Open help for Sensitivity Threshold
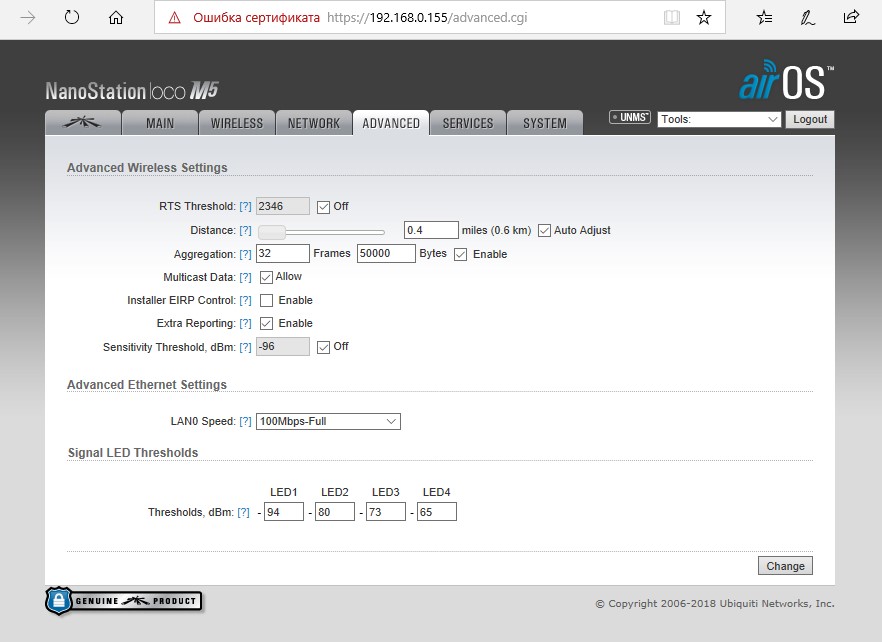Image resolution: width=882 pixels, height=642 pixels. click(x=245, y=347)
